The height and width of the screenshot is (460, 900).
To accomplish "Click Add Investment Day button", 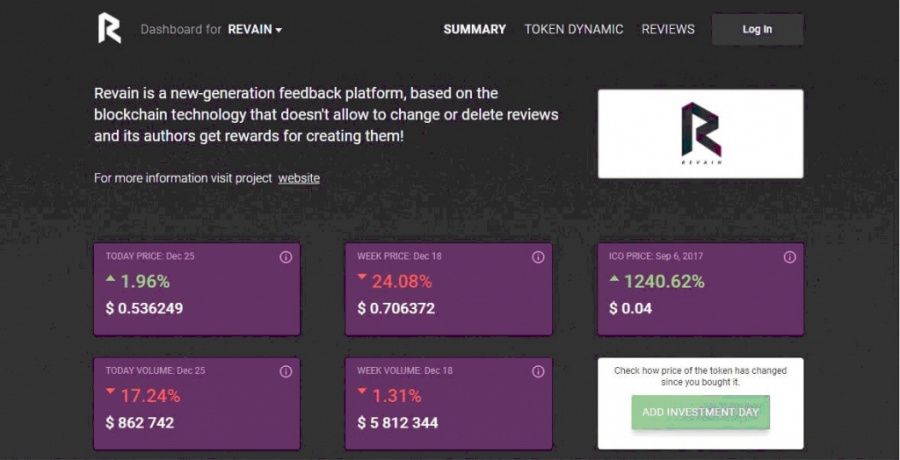I will pos(700,412).
